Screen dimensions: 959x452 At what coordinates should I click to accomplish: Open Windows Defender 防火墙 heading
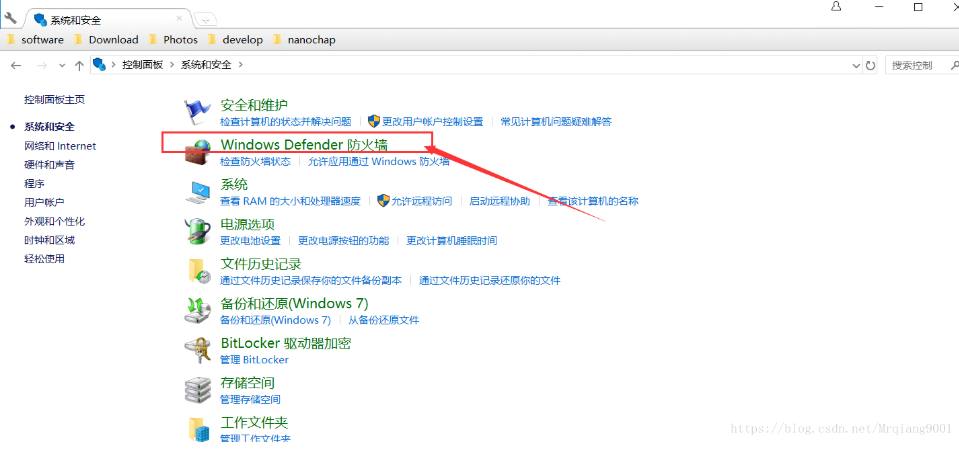pyautogui.click(x=304, y=144)
